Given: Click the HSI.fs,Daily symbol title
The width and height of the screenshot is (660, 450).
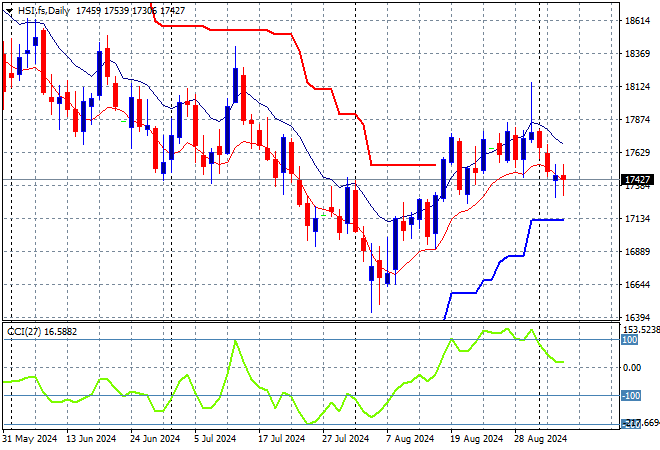Looking at the screenshot, I should pos(44,11).
